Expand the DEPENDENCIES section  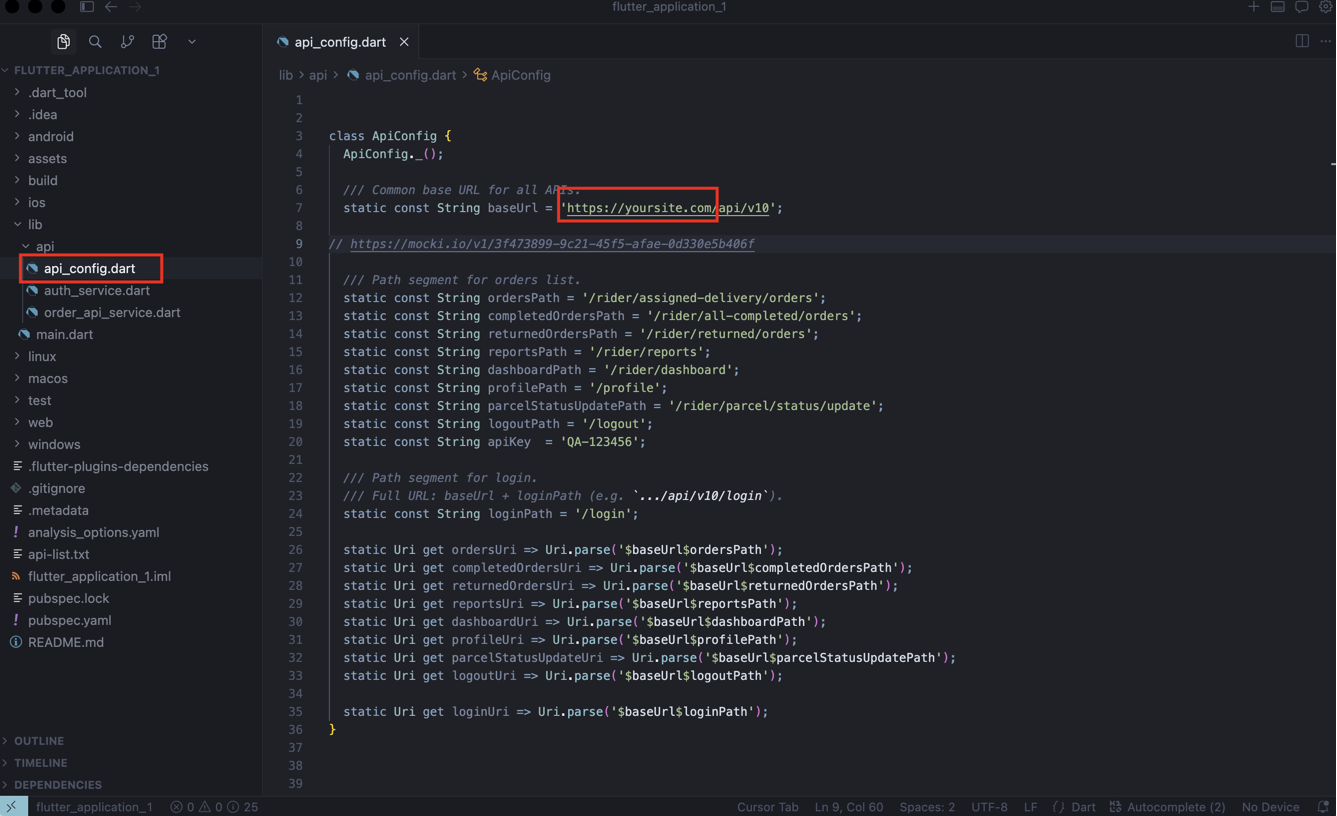tap(57, 785)
